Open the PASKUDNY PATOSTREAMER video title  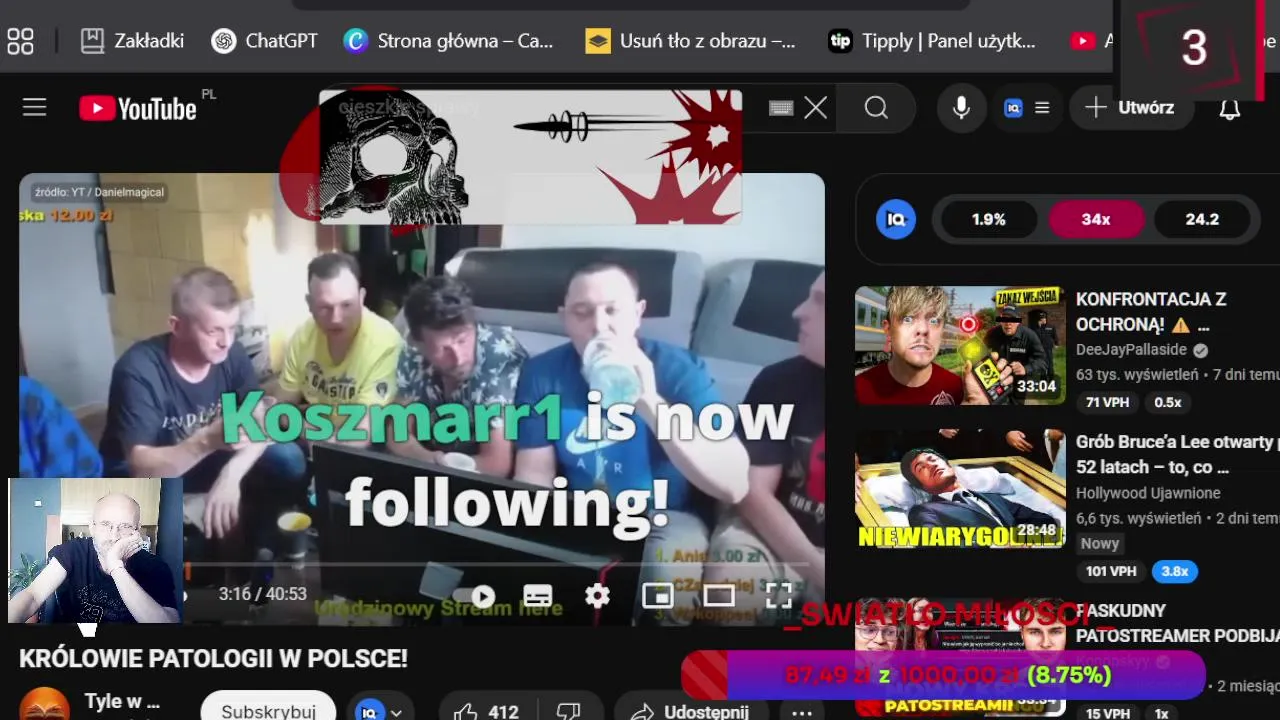coord(1177,622)
